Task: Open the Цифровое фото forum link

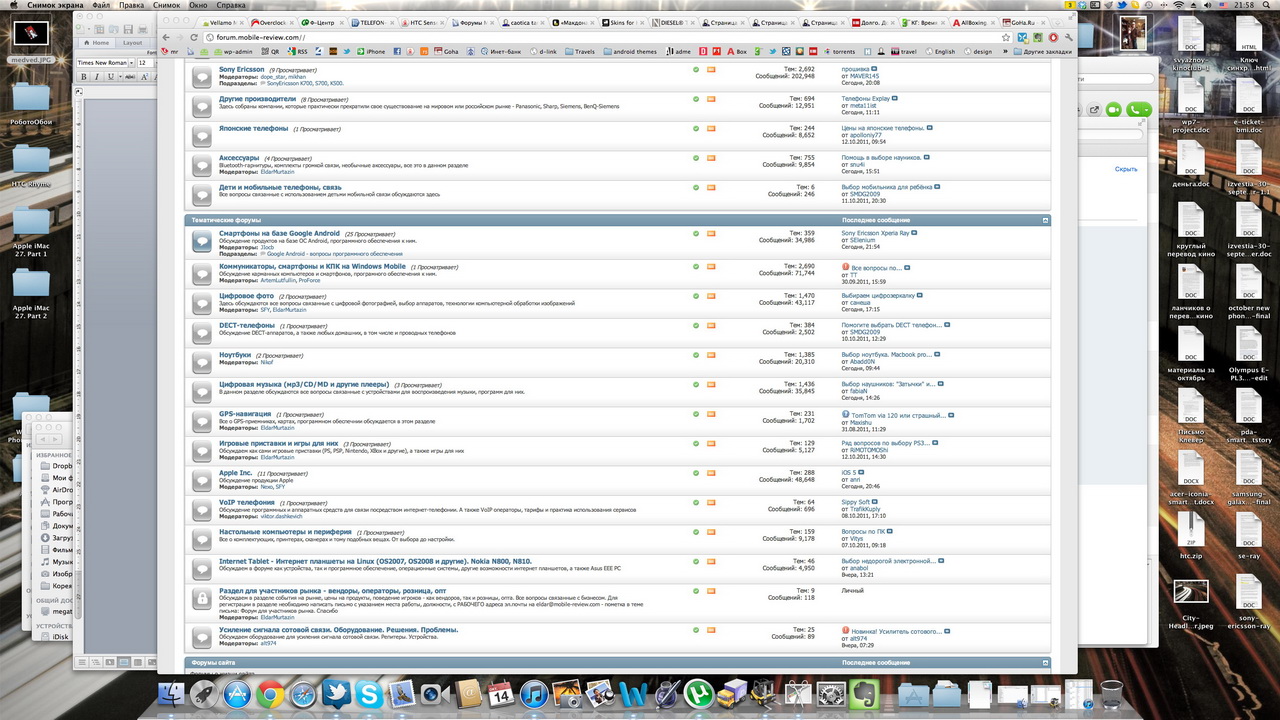Action: pos(246,296)
